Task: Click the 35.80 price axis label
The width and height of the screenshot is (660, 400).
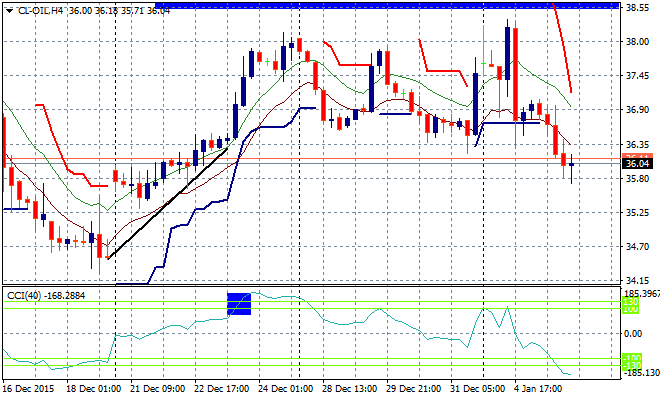Action: [x=637, y=179]
